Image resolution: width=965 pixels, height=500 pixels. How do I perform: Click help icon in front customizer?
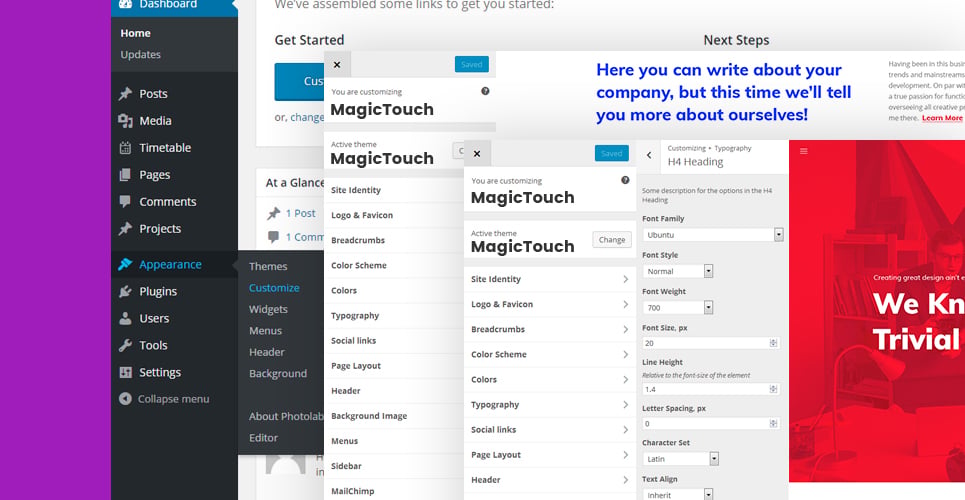point(625,180)
